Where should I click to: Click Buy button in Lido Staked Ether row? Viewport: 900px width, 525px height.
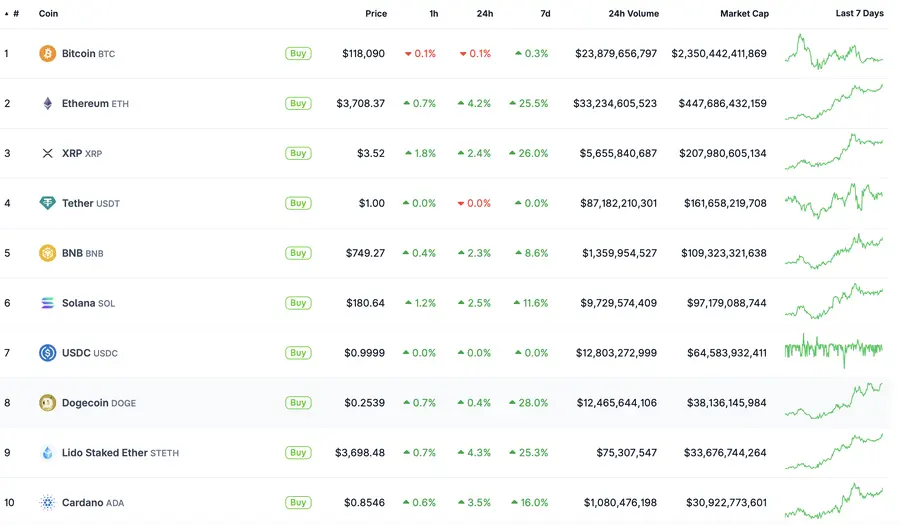[298, 453]
